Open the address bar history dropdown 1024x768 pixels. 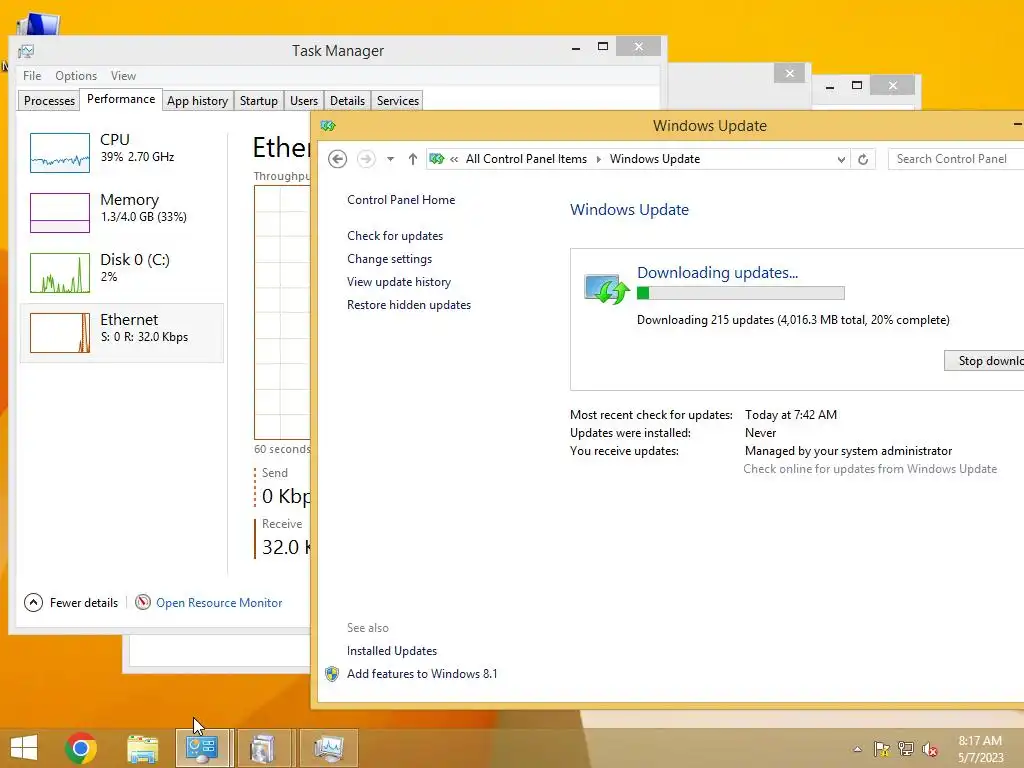(x=841, y=159)
